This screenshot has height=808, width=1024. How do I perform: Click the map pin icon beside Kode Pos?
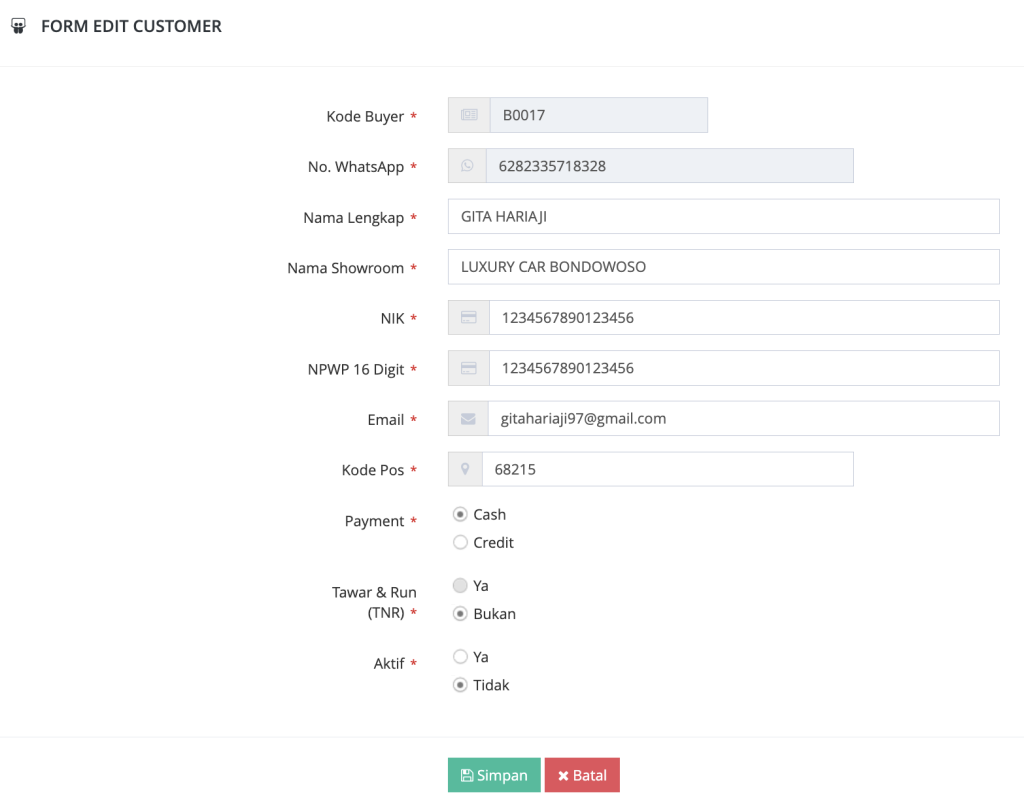[x=465, y=469]
